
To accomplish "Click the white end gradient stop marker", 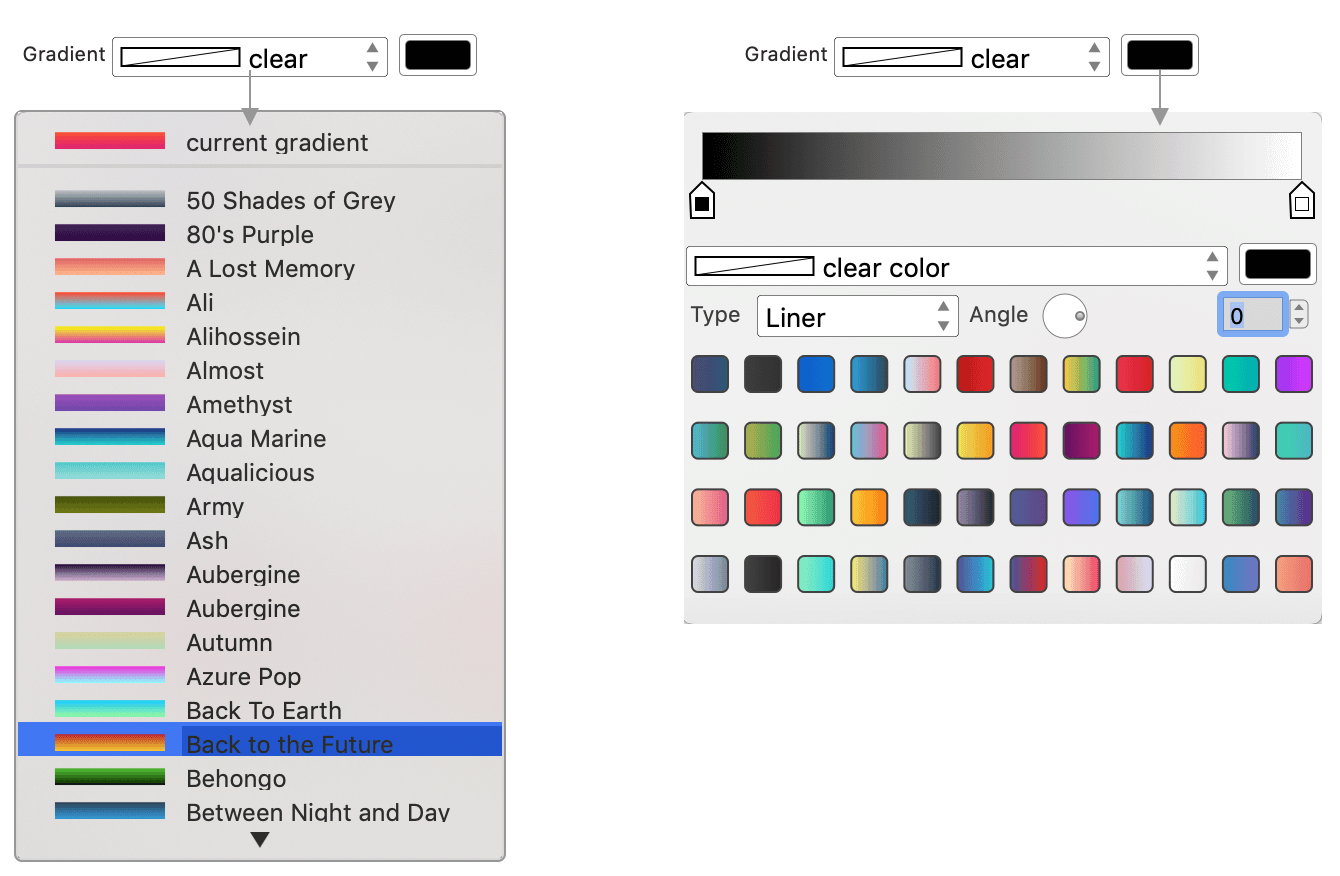I will [x=1301, y=201].
